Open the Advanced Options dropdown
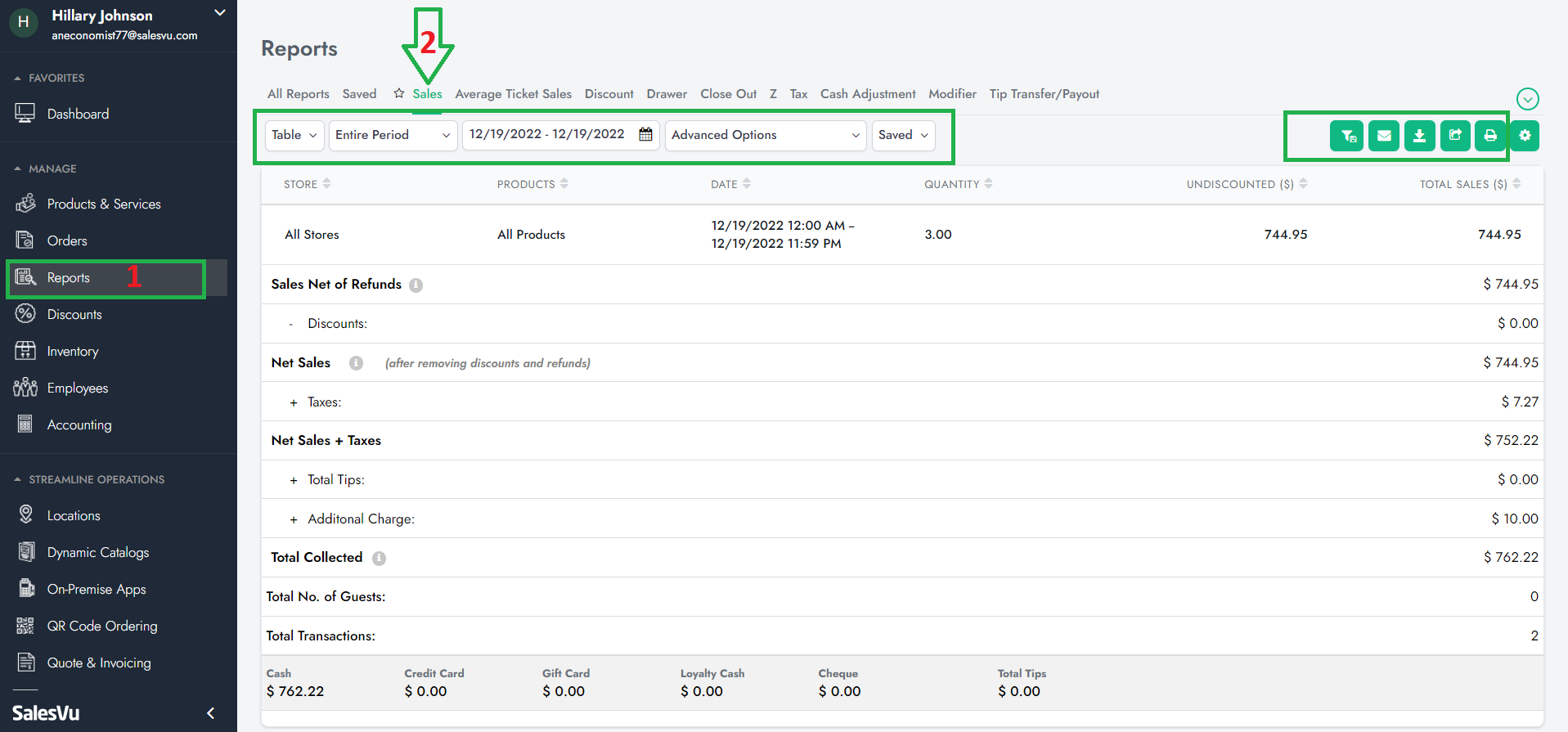Screen dimensions: 1568x732 click(765, 135)
